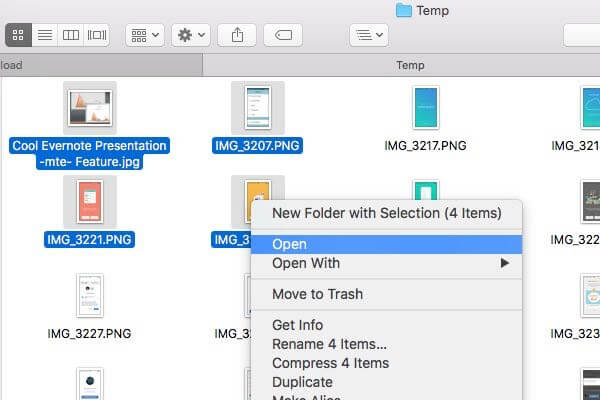Image resolution: width=600 pixels, height=400 pixels.
Task: Select the Temp tab
Action: 401,65
